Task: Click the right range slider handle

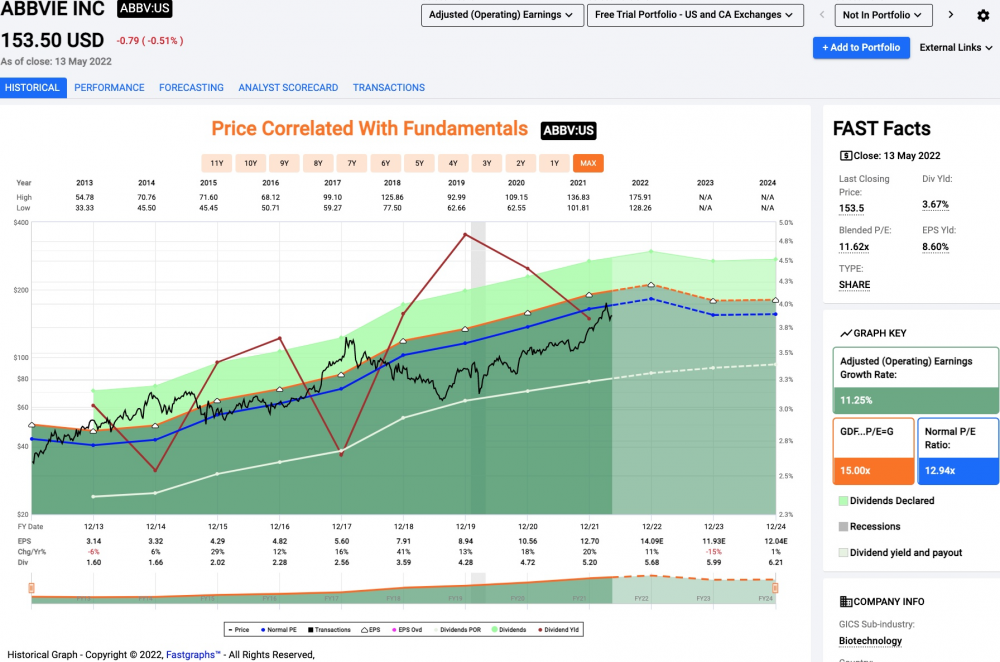Action: click(x=775, y=588)
